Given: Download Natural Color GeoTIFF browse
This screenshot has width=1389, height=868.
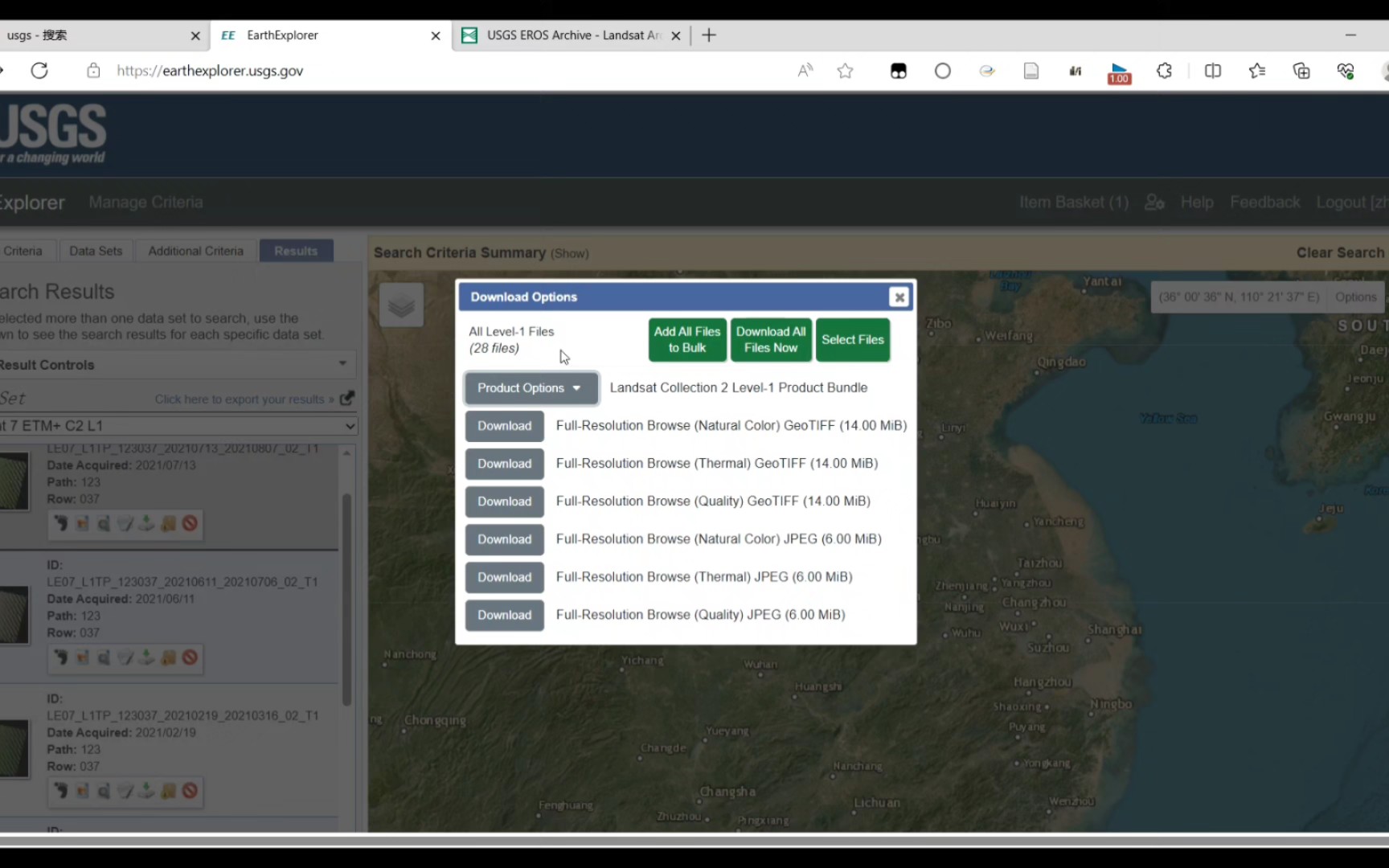Looking at the screenshot, I should tap(505, 426).
